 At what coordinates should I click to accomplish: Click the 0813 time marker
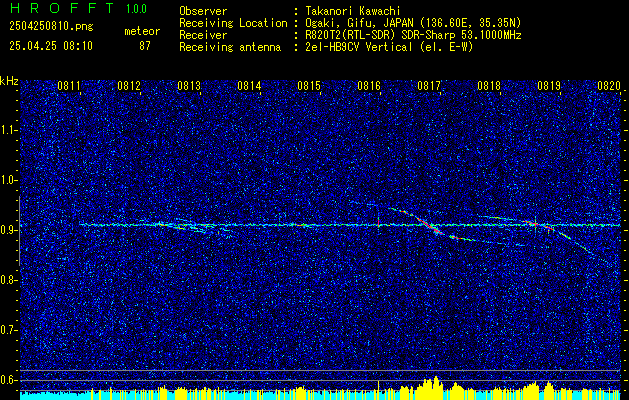coord(189,86)
